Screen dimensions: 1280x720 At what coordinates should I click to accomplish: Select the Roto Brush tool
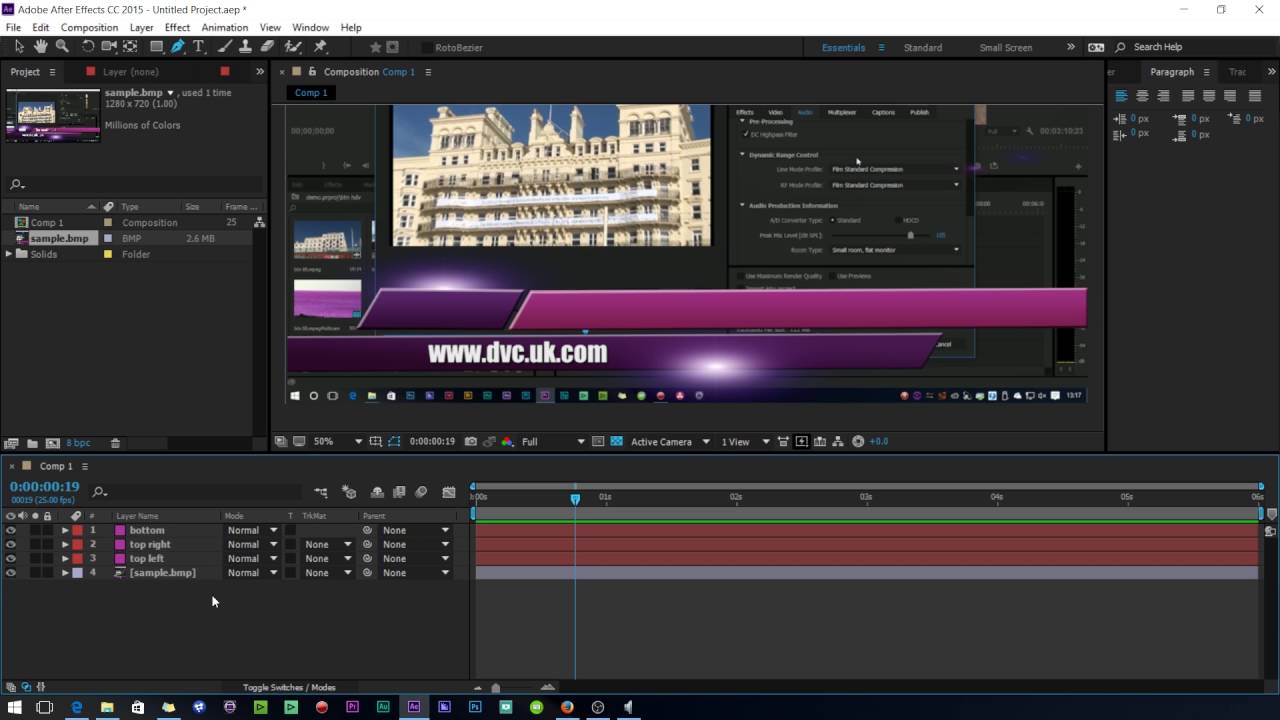click(293, 47)
